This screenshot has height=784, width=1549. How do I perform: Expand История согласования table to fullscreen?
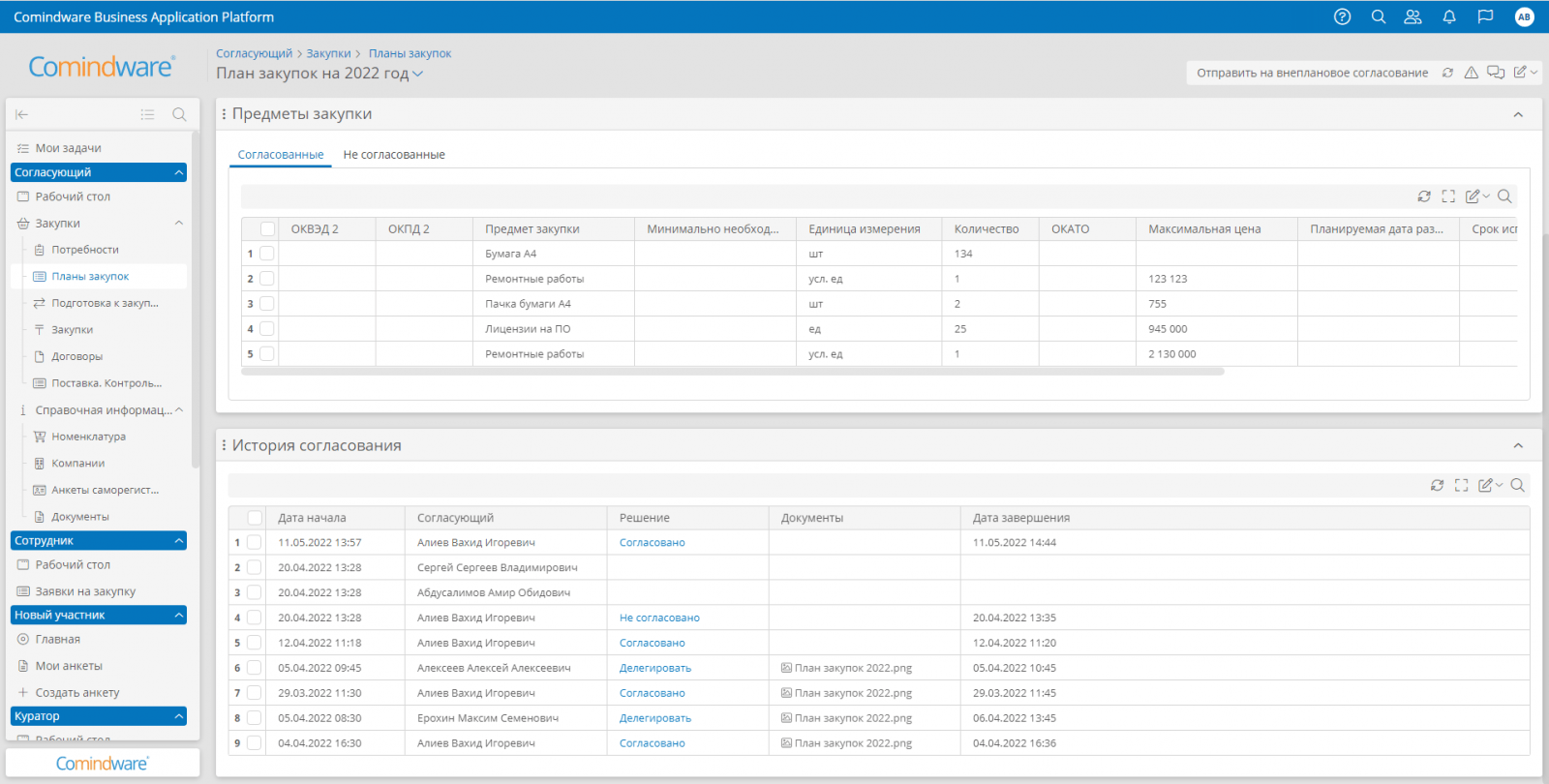click(x=1461, y=485)
